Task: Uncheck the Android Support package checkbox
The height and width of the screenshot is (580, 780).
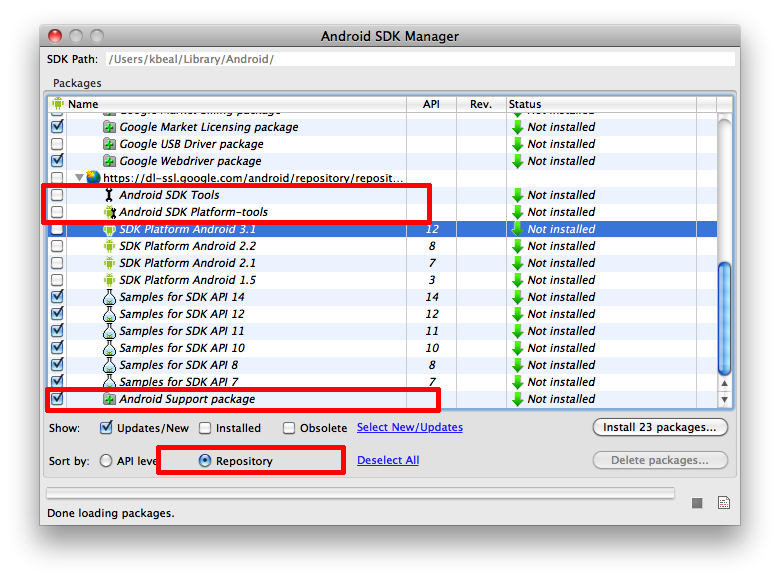Action: point(57,398)
